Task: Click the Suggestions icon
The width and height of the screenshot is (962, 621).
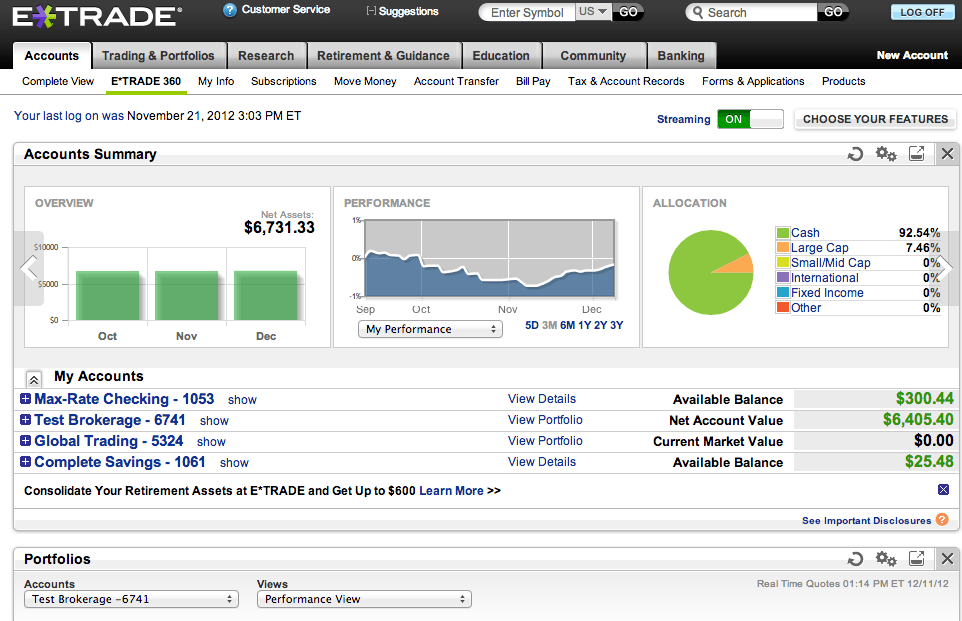Action: click(x=370, y=11)
